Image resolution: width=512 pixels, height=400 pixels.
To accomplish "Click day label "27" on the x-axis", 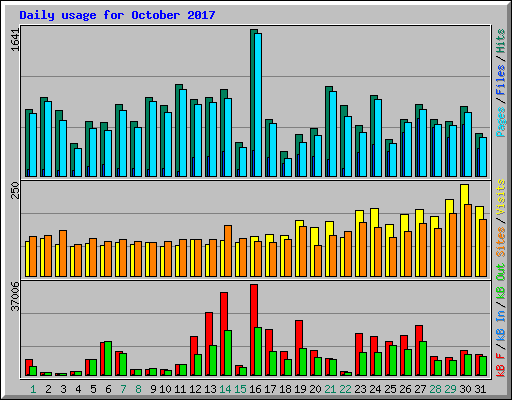I will 420,389.
